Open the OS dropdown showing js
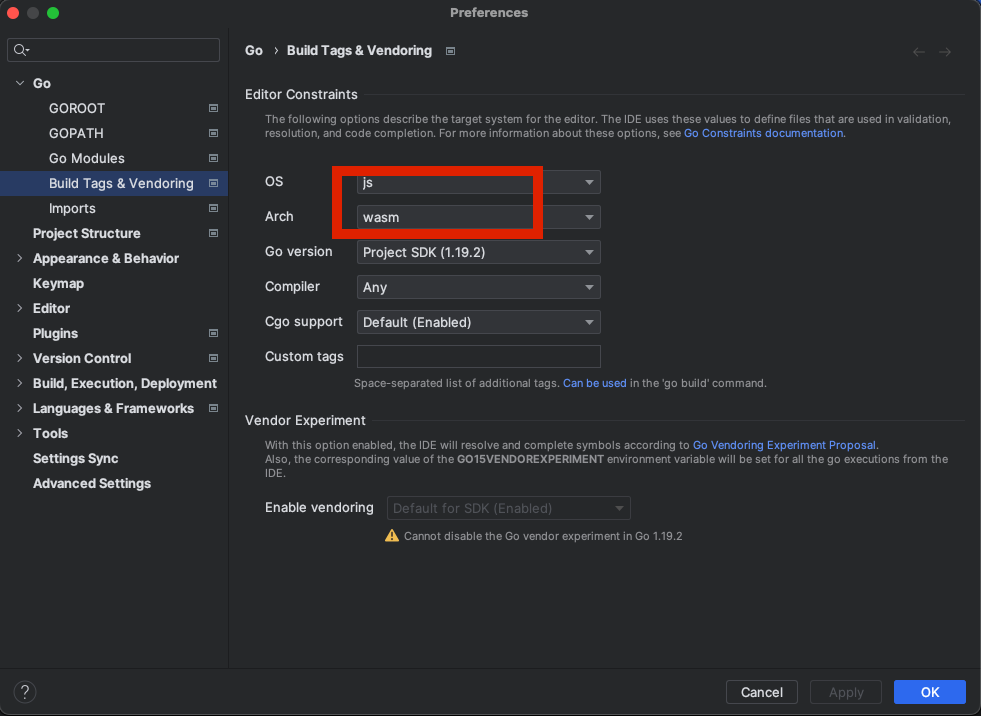981x716 pixels. click(x=478, y=183)
